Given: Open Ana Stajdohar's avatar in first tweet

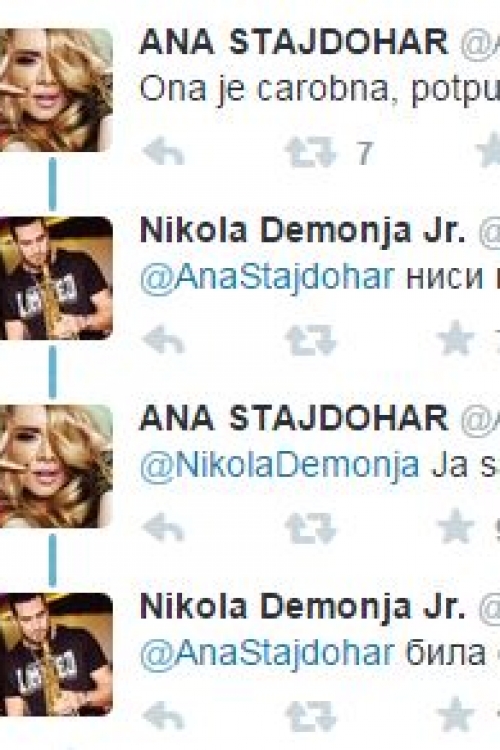Looking at the screenshot, I should [x=56, y=90].
